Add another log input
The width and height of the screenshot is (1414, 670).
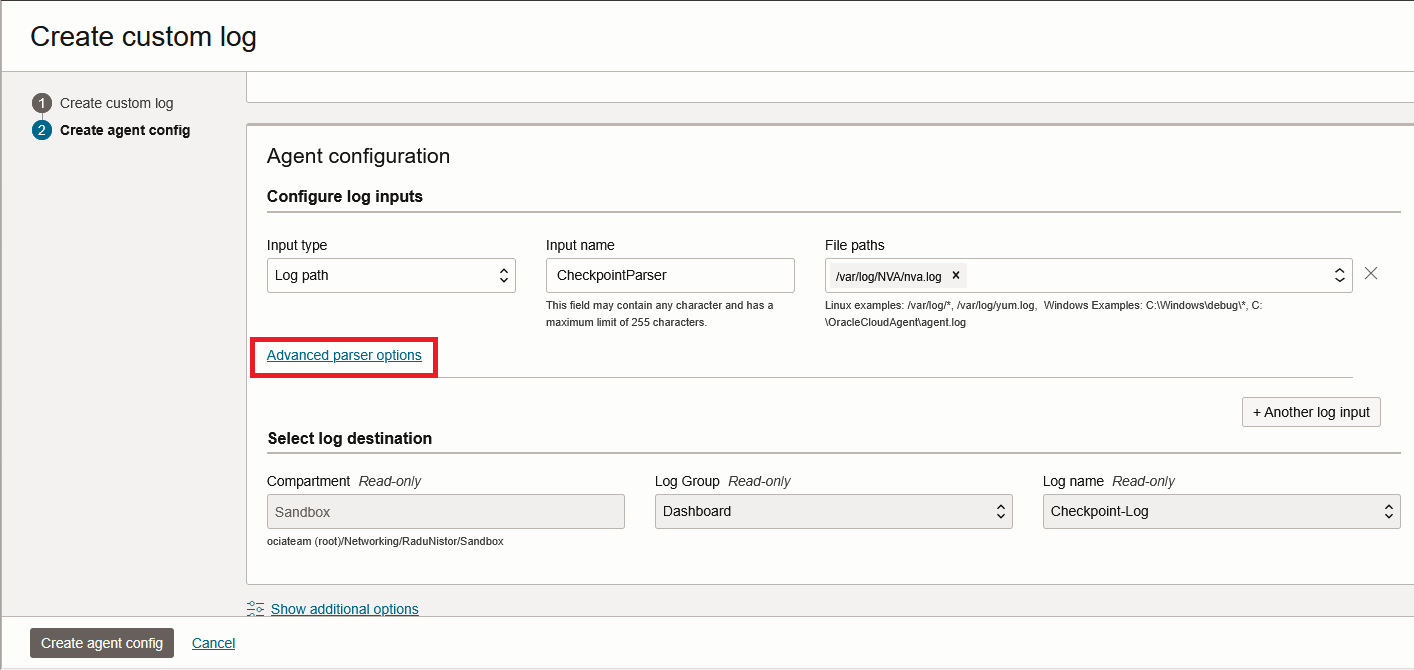point(1310,412)
